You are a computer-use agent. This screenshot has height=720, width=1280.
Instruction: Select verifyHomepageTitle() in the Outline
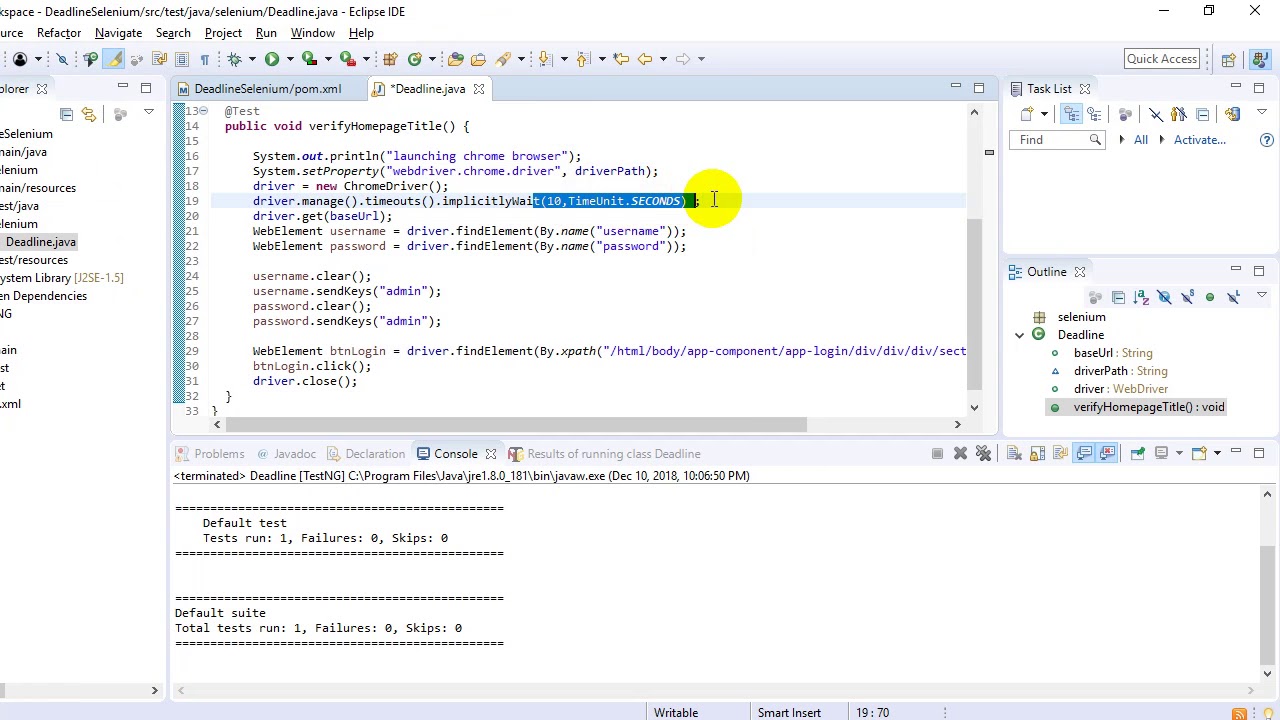click(1149, 407)
